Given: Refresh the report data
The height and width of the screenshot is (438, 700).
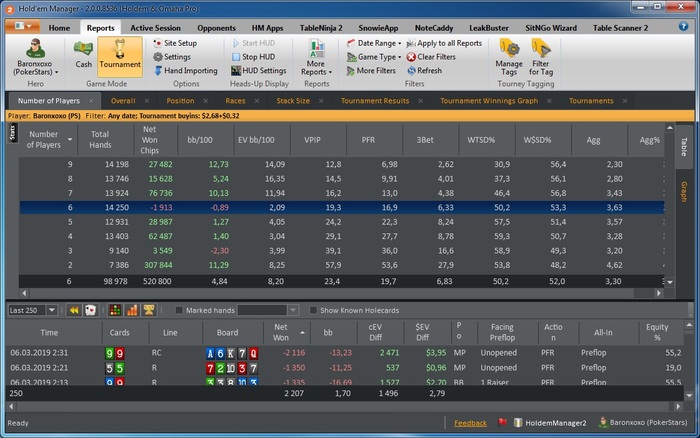Looking at the screenshot, I should coord(425,71).
